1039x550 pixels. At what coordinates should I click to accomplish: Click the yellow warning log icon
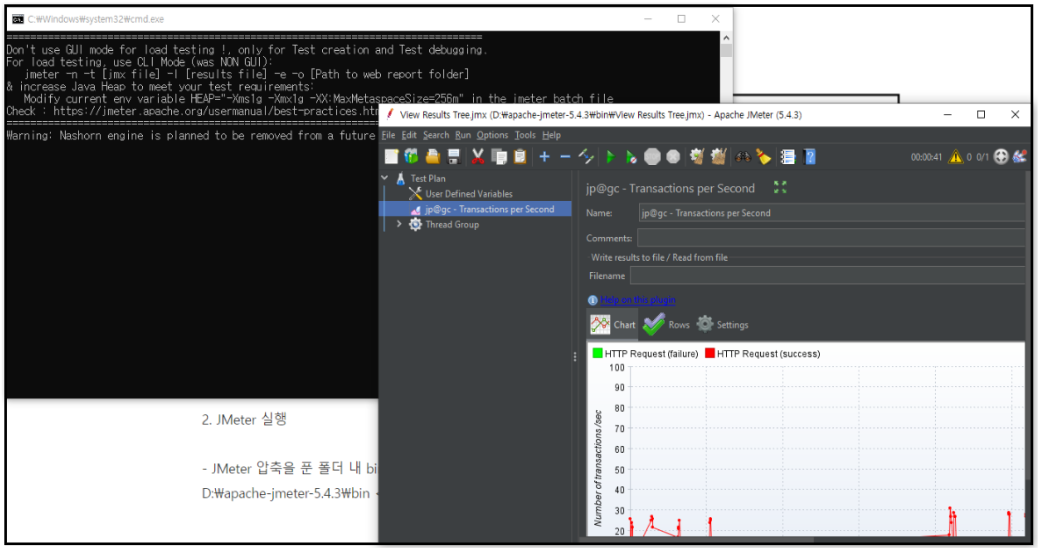pos(956,157)
